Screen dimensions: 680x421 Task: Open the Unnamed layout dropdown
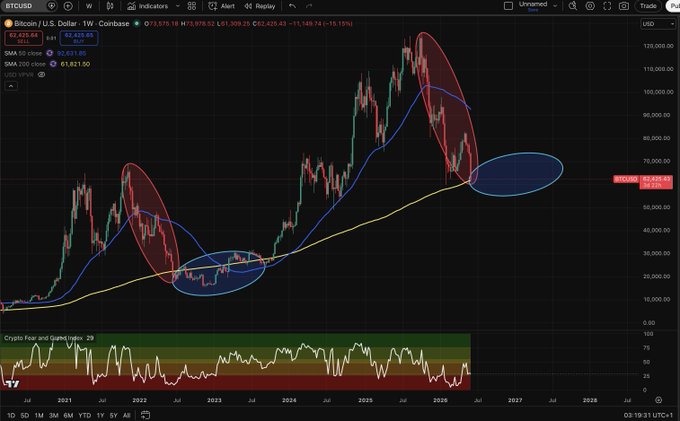(538, 6)
